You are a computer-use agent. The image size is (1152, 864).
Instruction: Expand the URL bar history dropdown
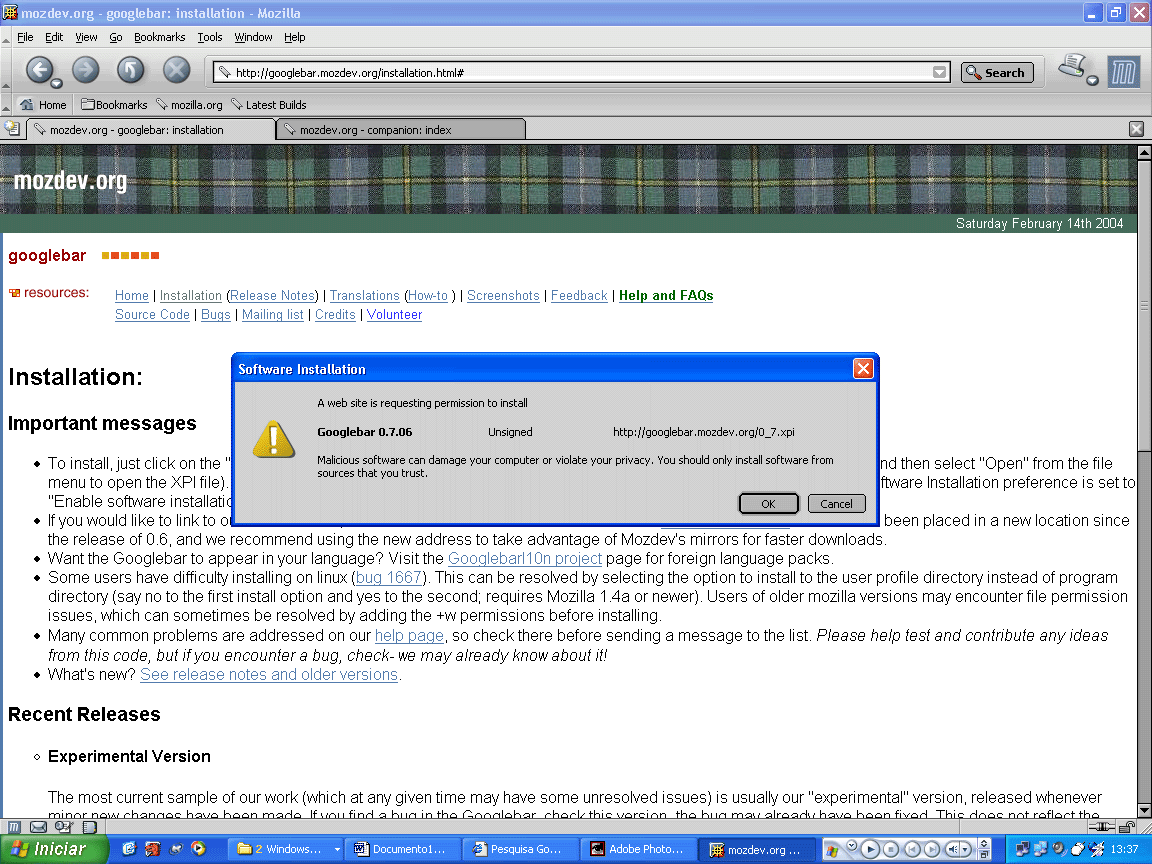[x=939, y=72]
